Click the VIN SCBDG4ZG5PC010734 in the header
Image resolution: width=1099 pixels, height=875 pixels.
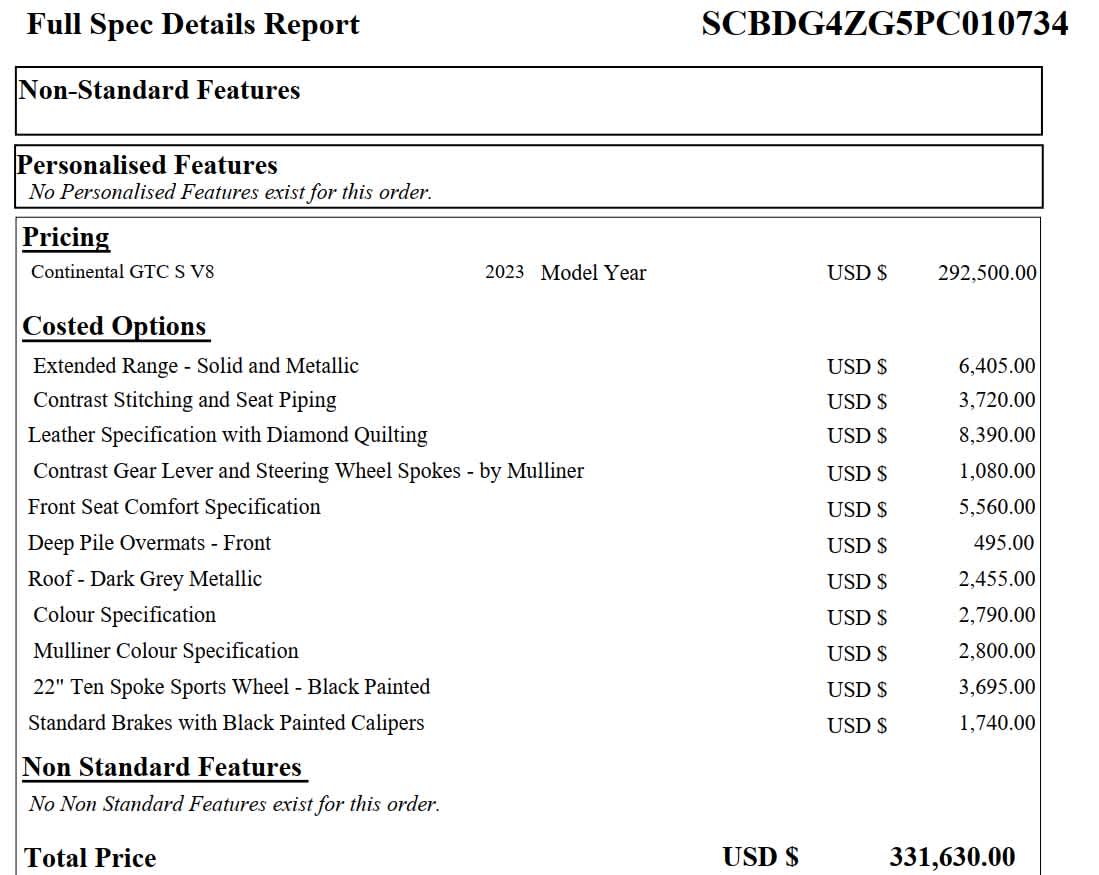click(x=884, y=24)
